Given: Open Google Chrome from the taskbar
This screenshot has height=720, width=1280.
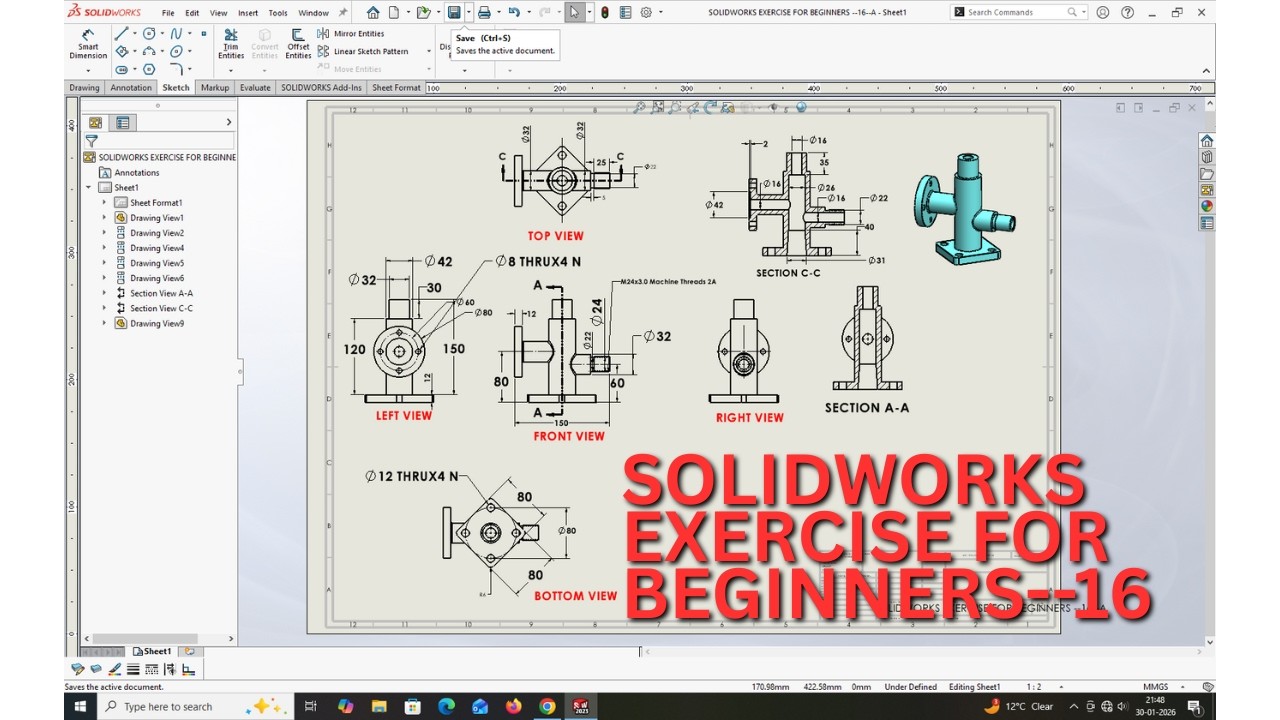Looking at the screenshot, I should (x=547, y=706).
